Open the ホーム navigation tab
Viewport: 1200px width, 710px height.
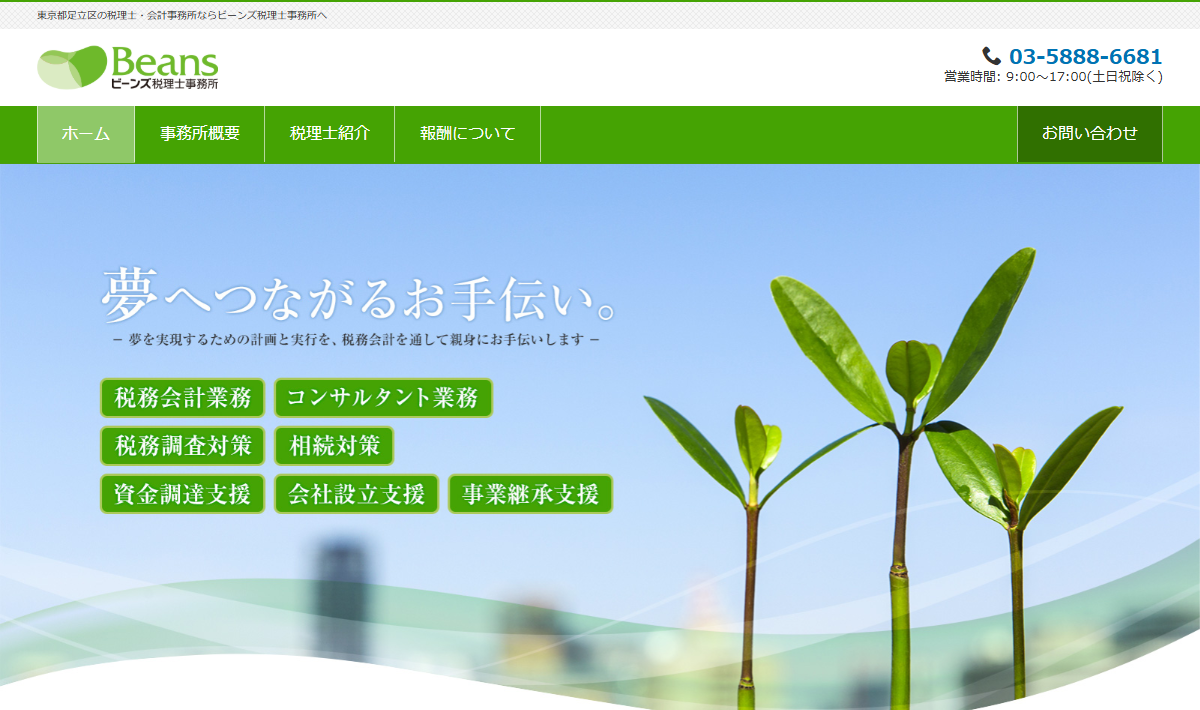[x=86, y=134]
